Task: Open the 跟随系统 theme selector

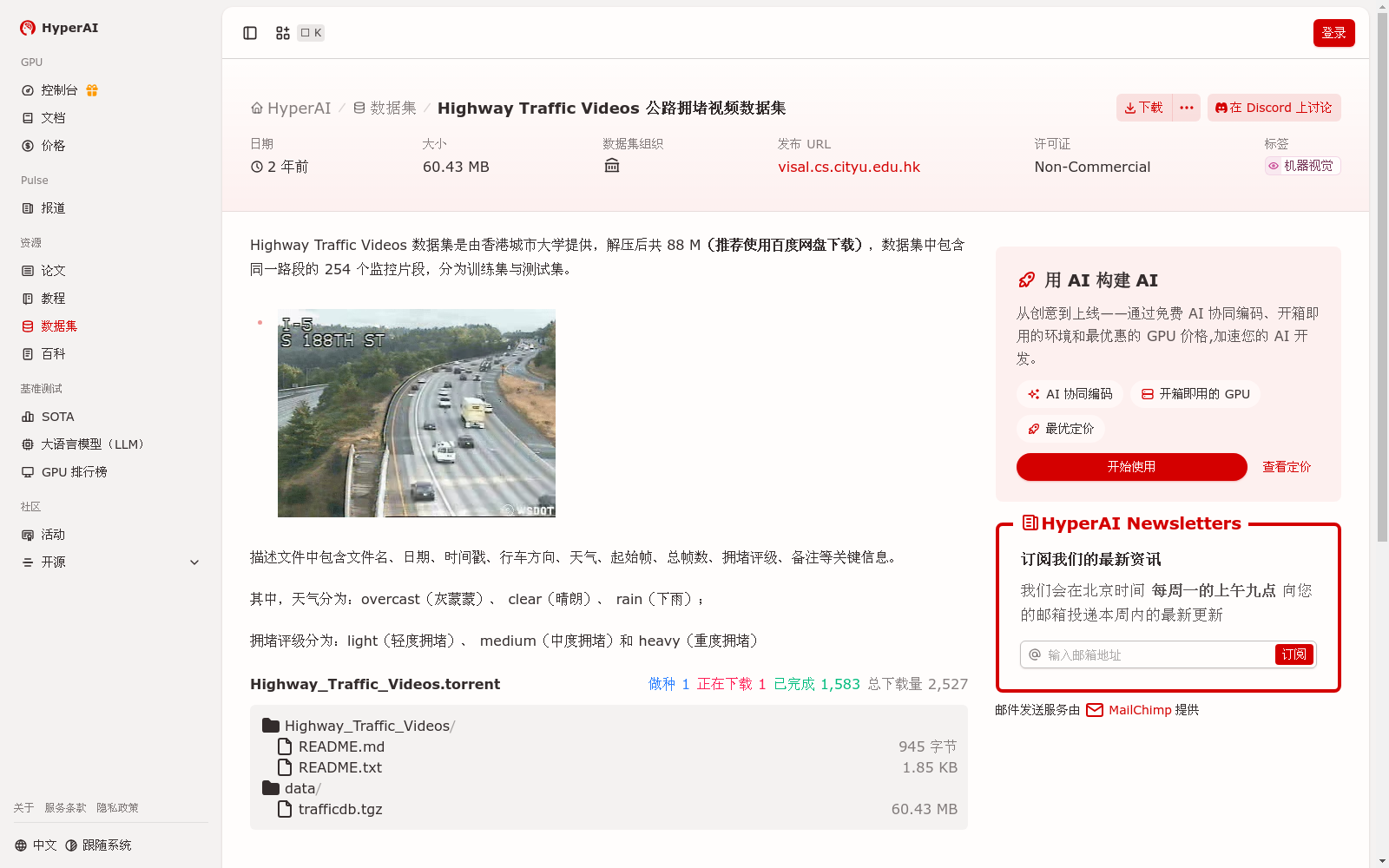Action: coord(98,845)
